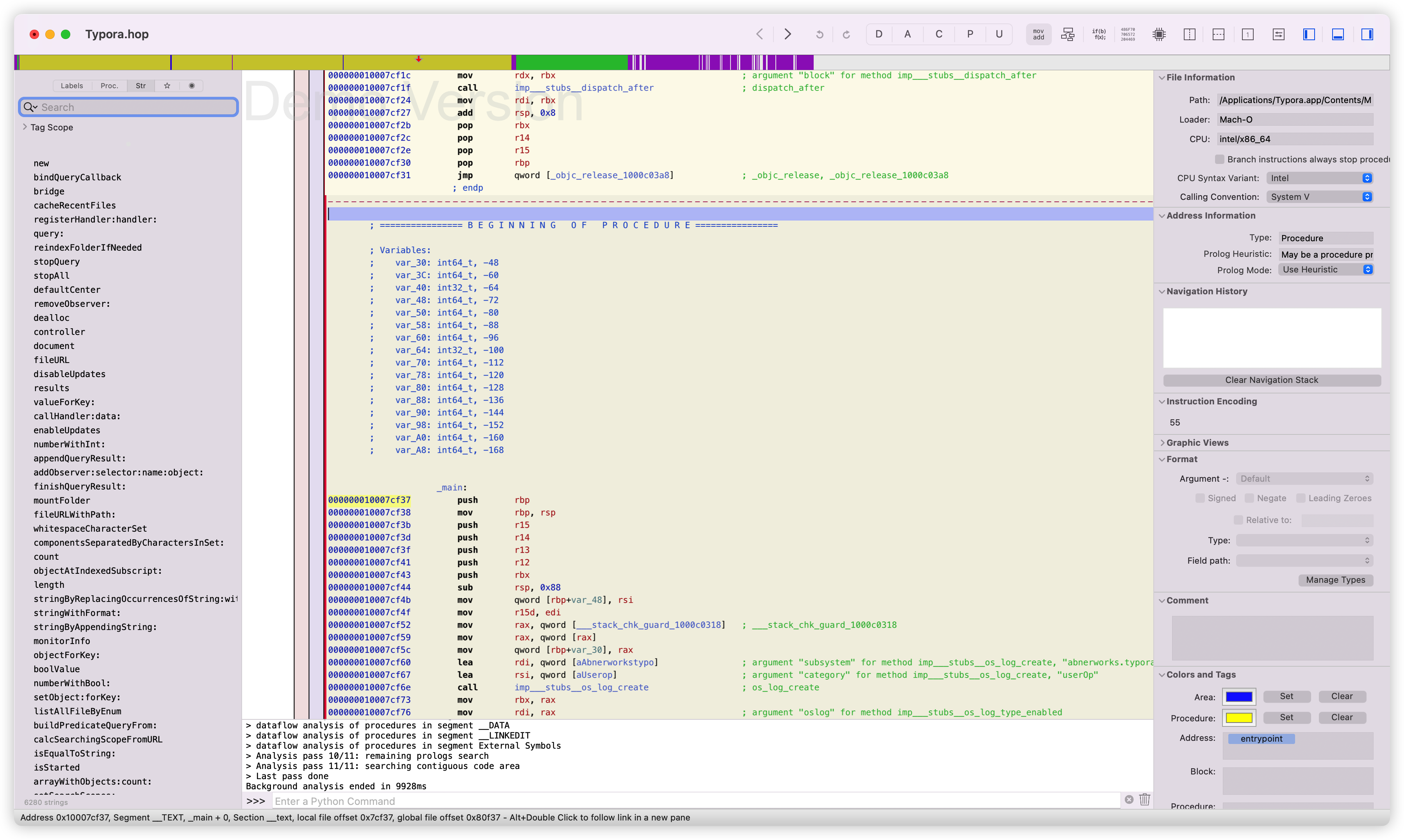This screenshot has width=1404, height=840.
Task: Open control flow graph view
Action: 1068,34
